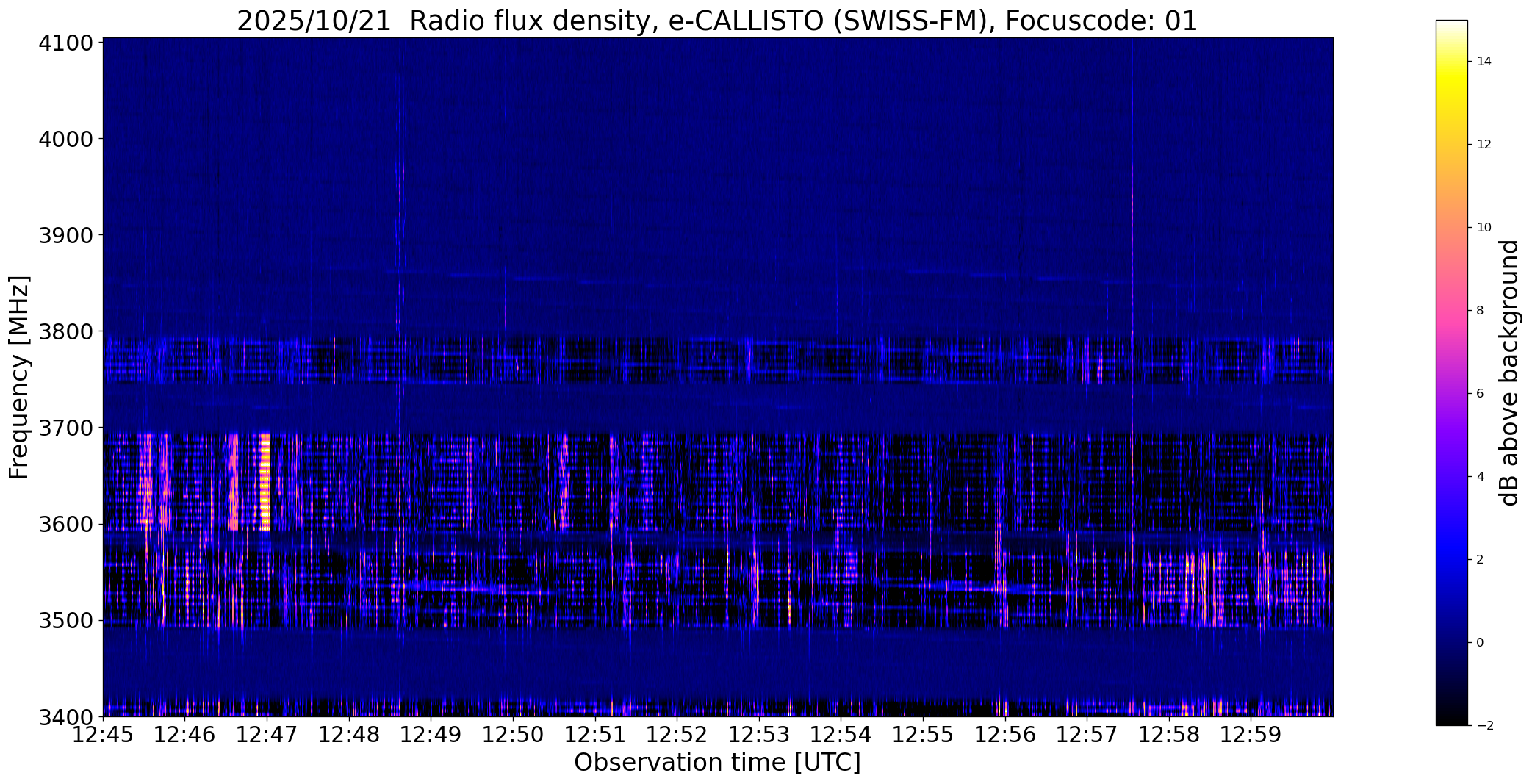This screenshot has width=1532, height=784.
Task: Click the yellow band of the colorbar near 14
Action: point(1452,73)
